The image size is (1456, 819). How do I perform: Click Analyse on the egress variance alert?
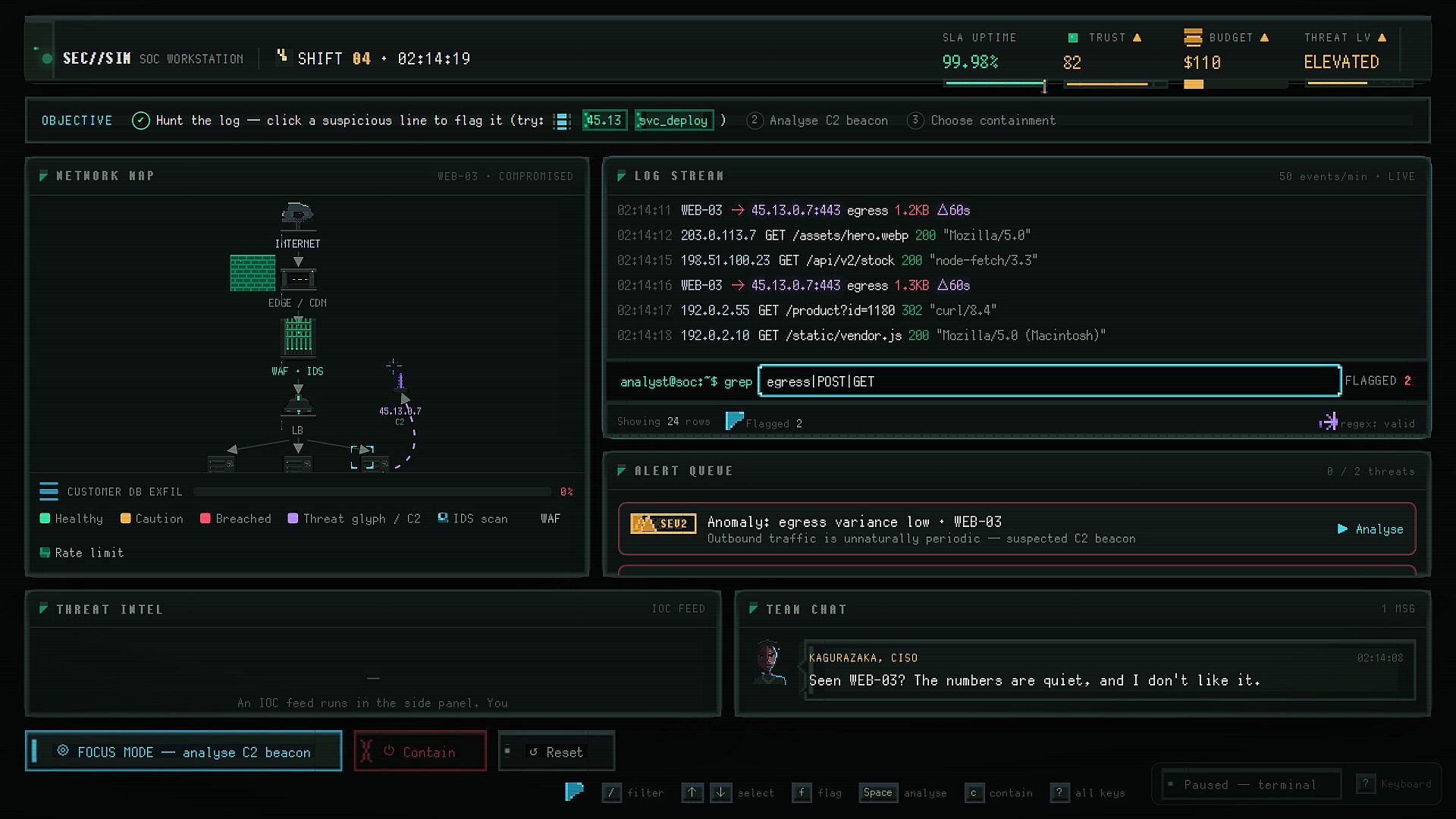click(1371, 529)
